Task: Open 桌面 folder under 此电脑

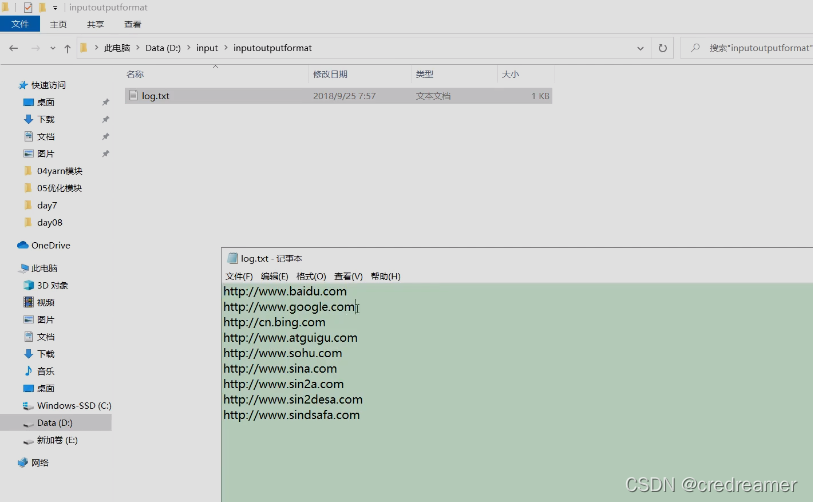Action: [46, 388]
